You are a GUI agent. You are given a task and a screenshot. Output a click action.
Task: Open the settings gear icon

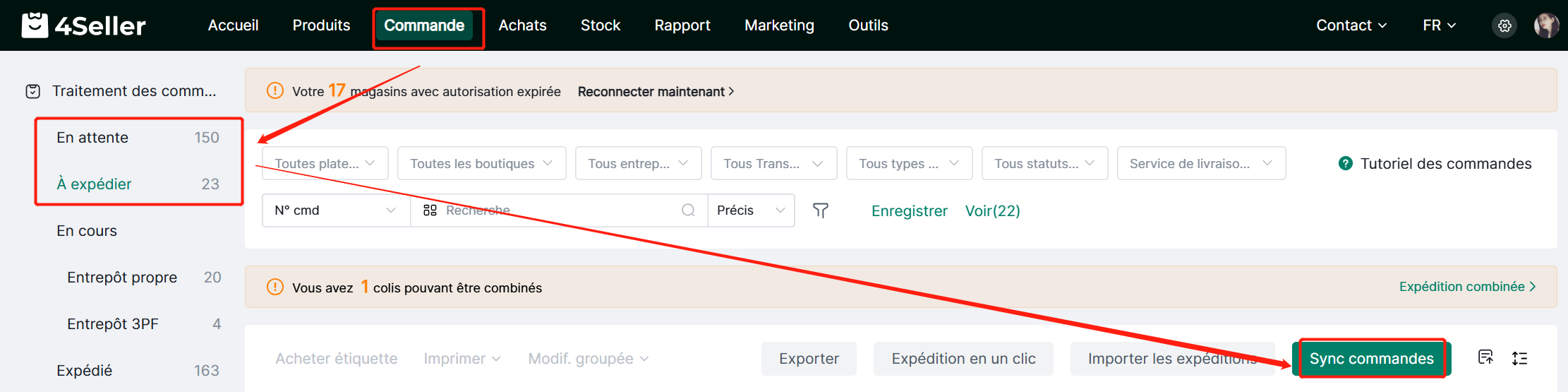coord(1504,25)
